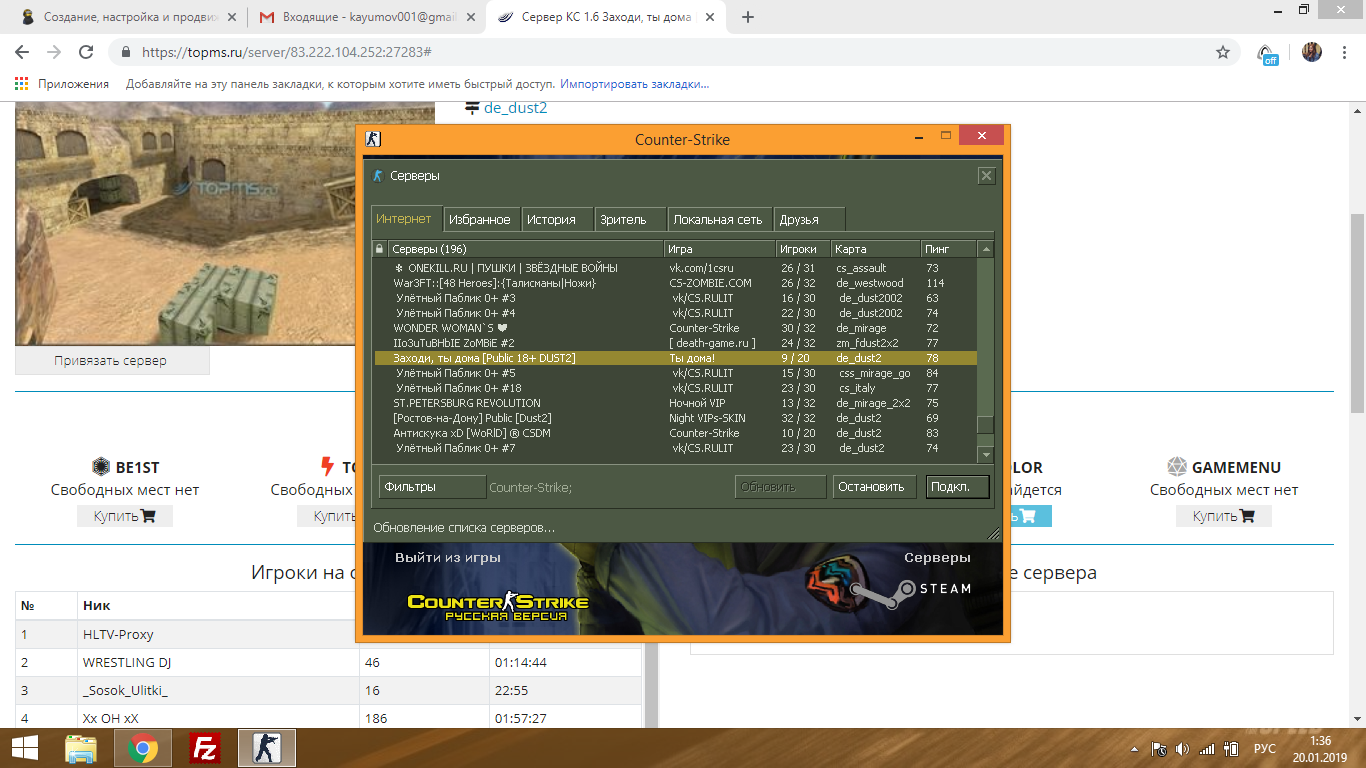
Task: Select the War3FT 48 Heroes server row
Action: (x=675, y=283)
